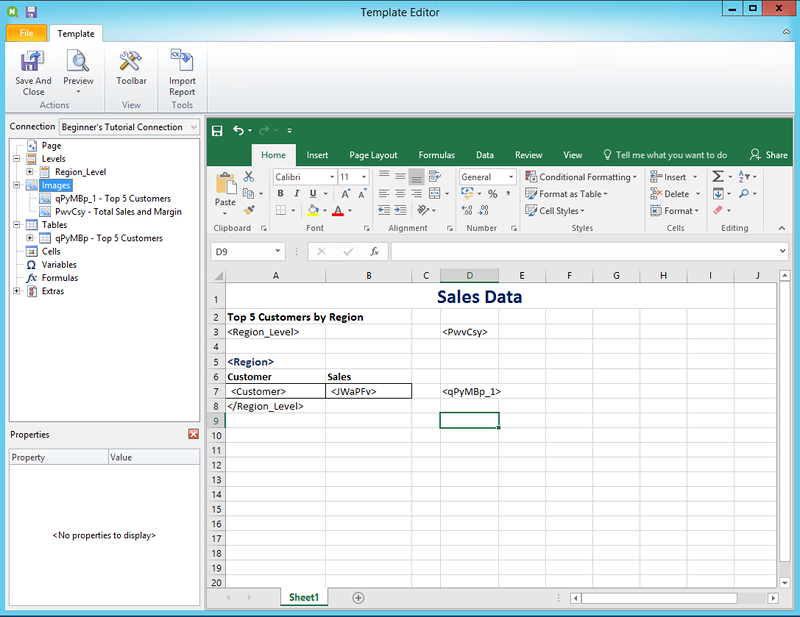This screenshot has height=617, width=800.
Task: Toggle Underline formatting
Action: point(313,194)
